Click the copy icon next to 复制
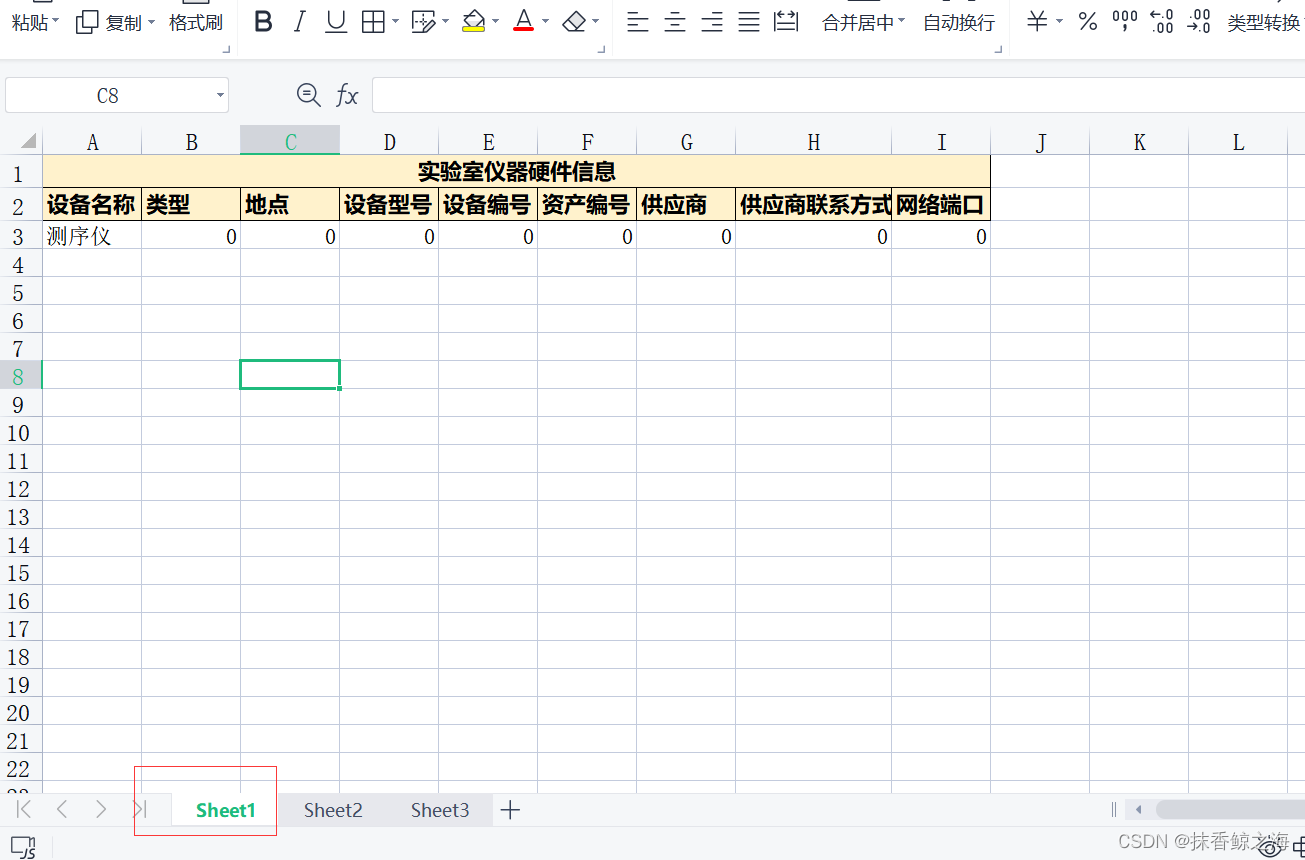The image size is (1305, 860). click(88, 22)
